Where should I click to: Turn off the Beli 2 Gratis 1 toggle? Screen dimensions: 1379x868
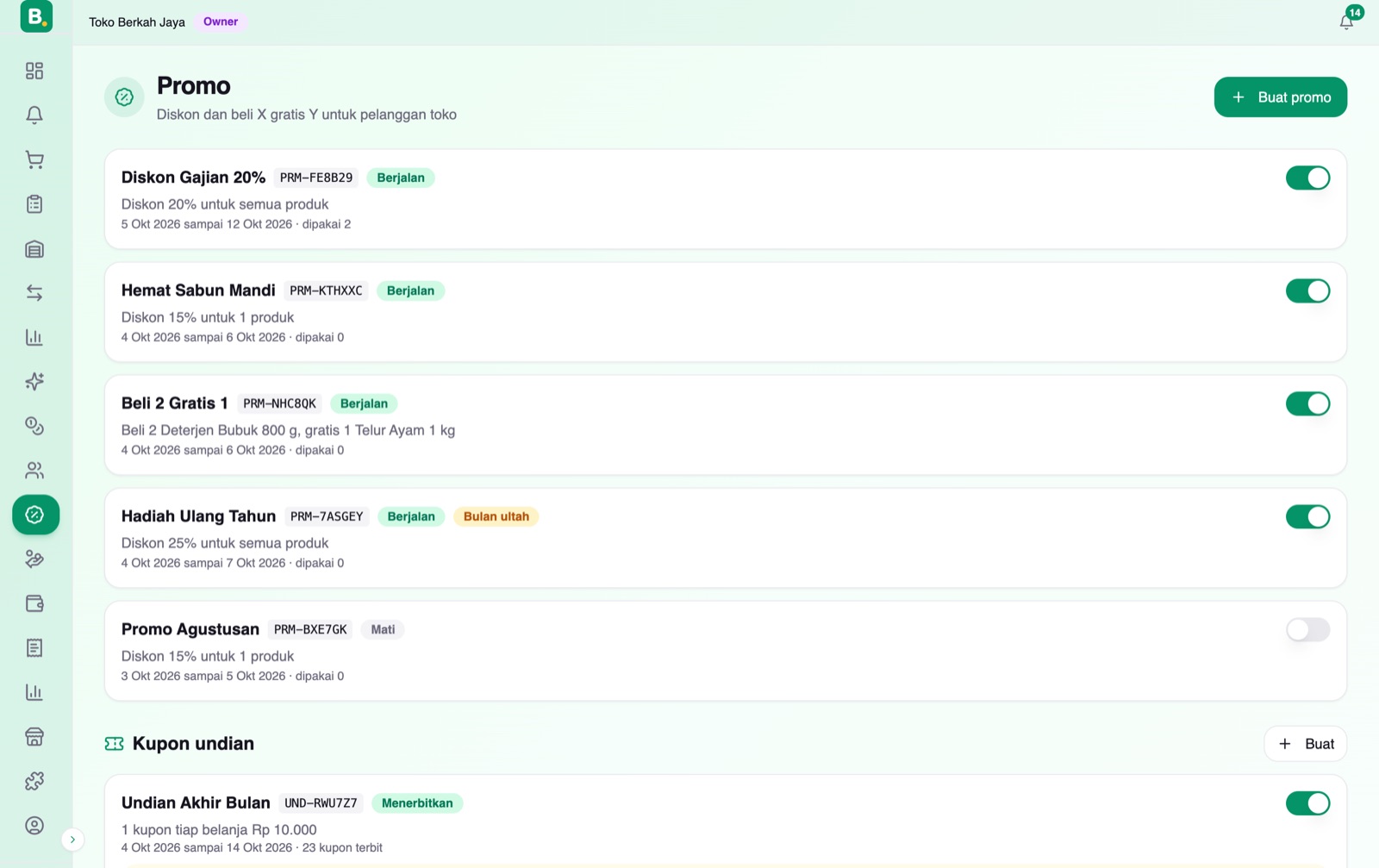point(1307,403)
